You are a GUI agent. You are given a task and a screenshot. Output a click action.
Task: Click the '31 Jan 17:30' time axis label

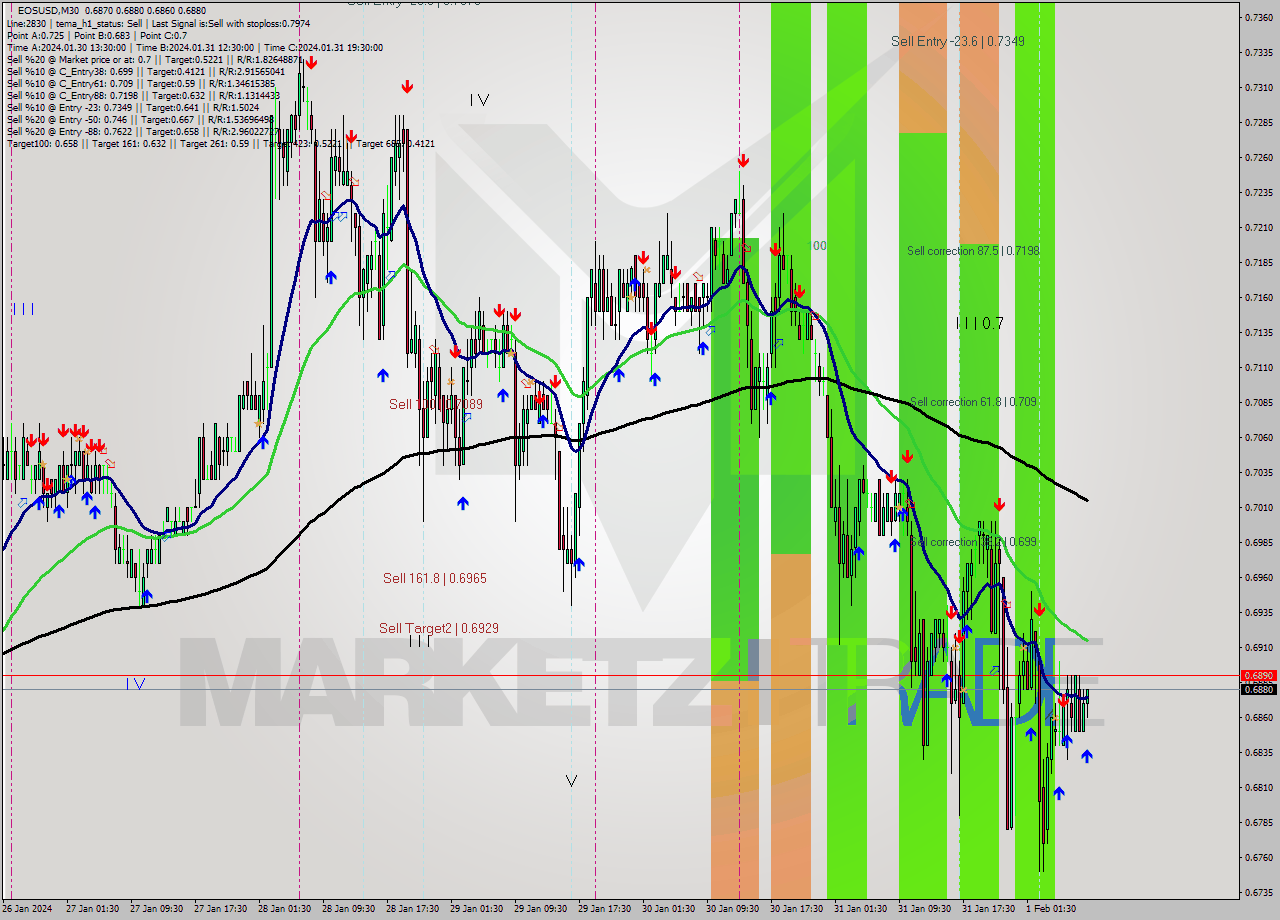pos(988,909)
